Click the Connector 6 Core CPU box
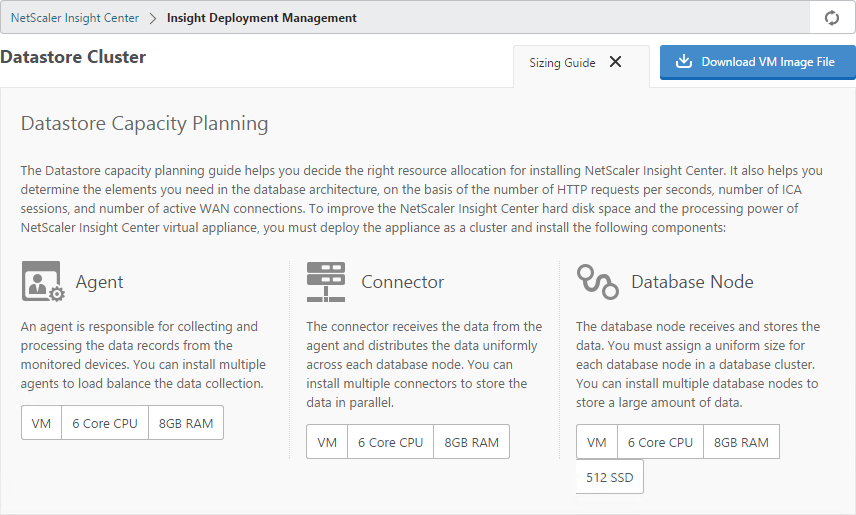Image resolution: width=856 pixels, height=515 pixels. click(x=390, y=442)
